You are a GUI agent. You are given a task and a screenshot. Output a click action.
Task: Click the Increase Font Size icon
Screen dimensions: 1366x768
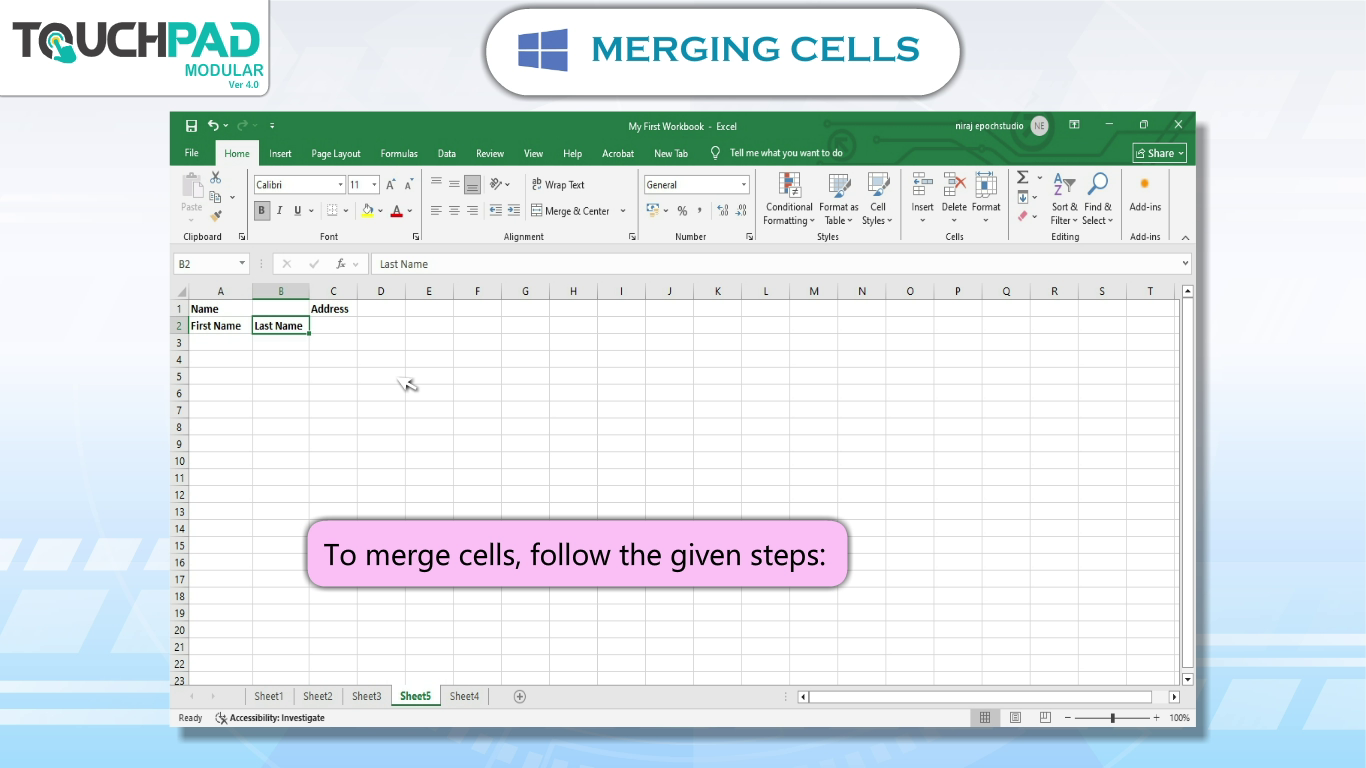(391, 185)
